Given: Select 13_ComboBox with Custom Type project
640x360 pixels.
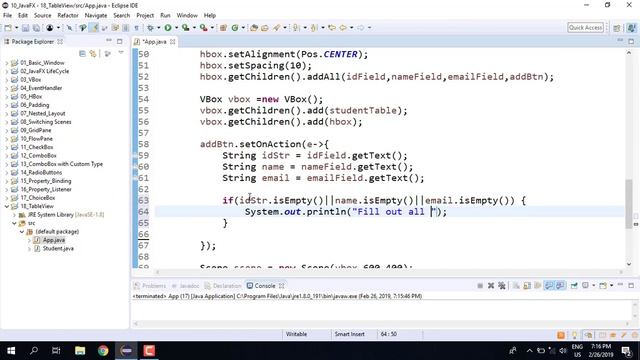Looking at the screenshot, I should [x=61, y=164].
